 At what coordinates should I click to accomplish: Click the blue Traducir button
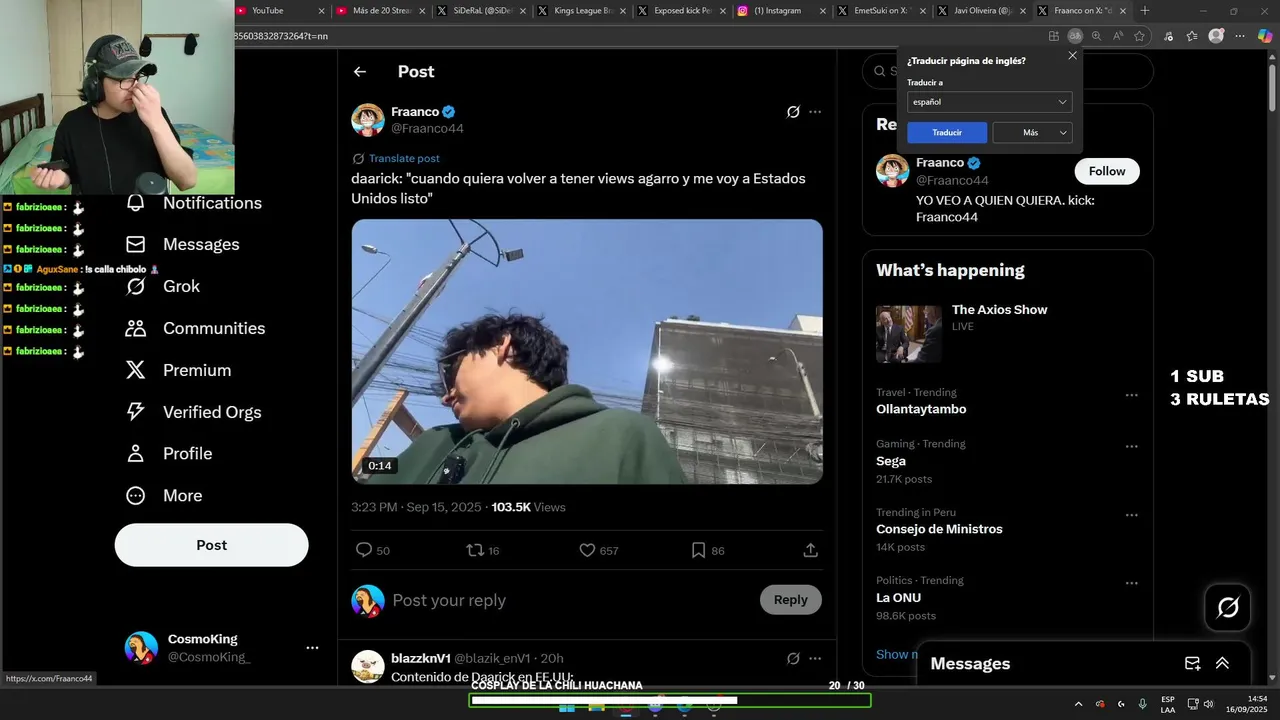(947, 133)
